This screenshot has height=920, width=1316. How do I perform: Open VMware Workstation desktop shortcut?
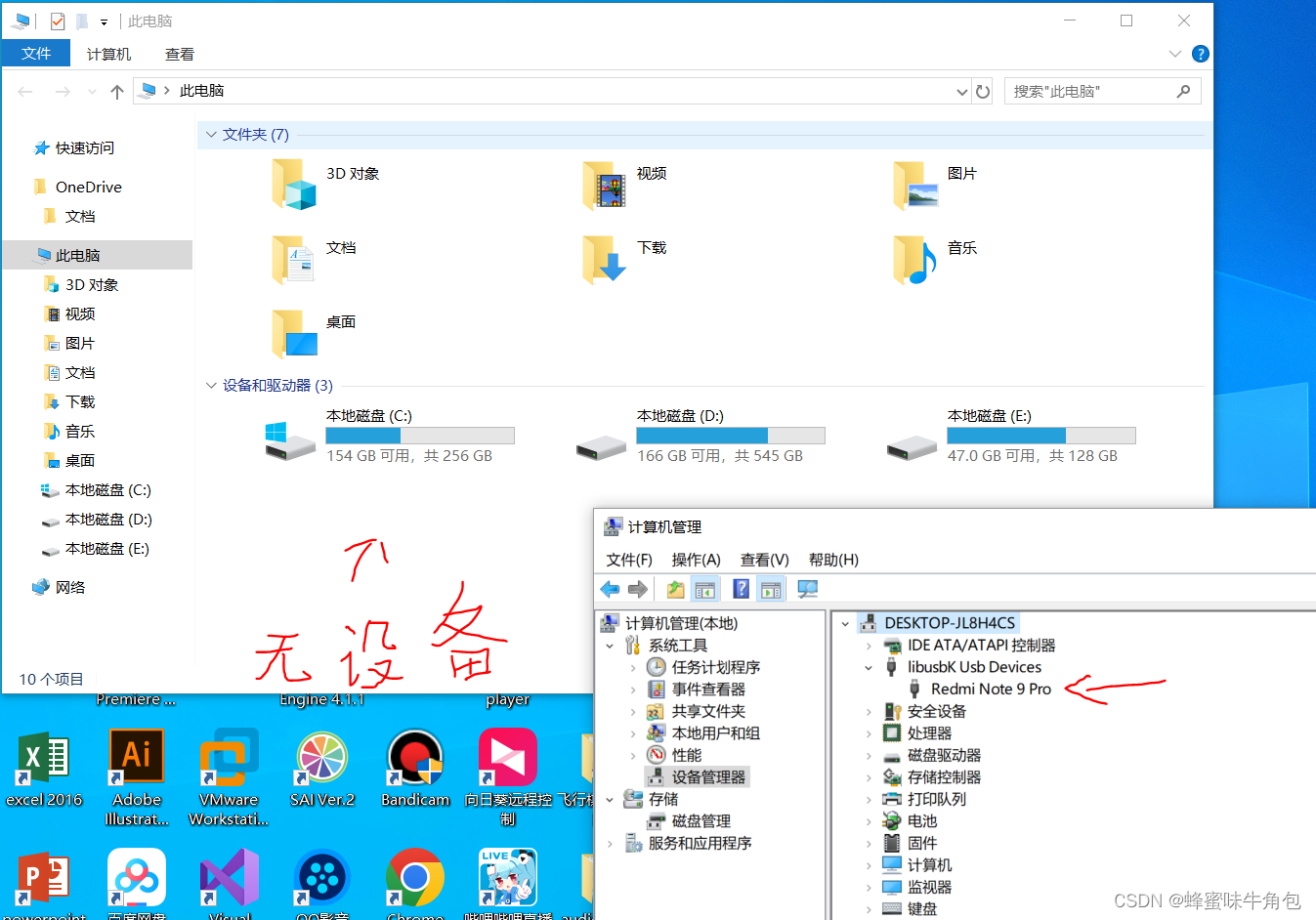229,778
